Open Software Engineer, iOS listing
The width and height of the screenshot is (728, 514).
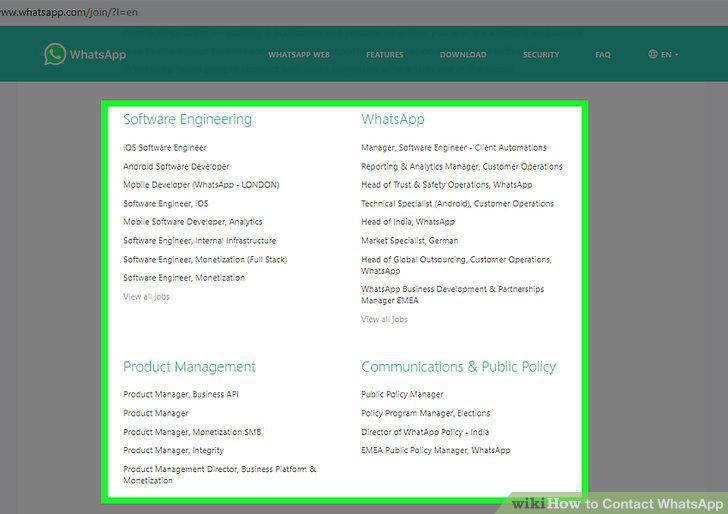coord(165,203)
